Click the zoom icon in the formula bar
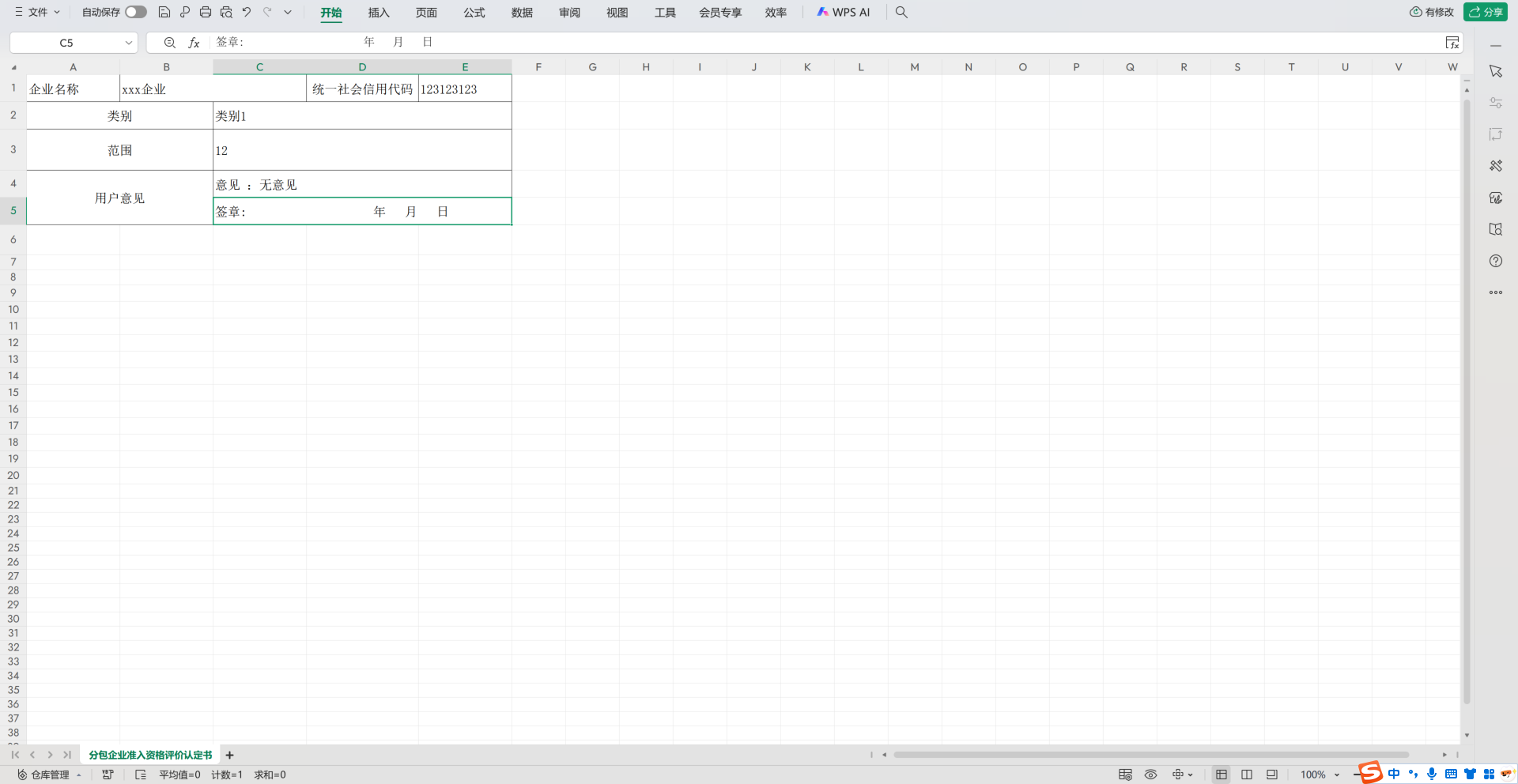Image resolution: width=1518 pixels, height=784 pixels. click(x=169, y=43)
